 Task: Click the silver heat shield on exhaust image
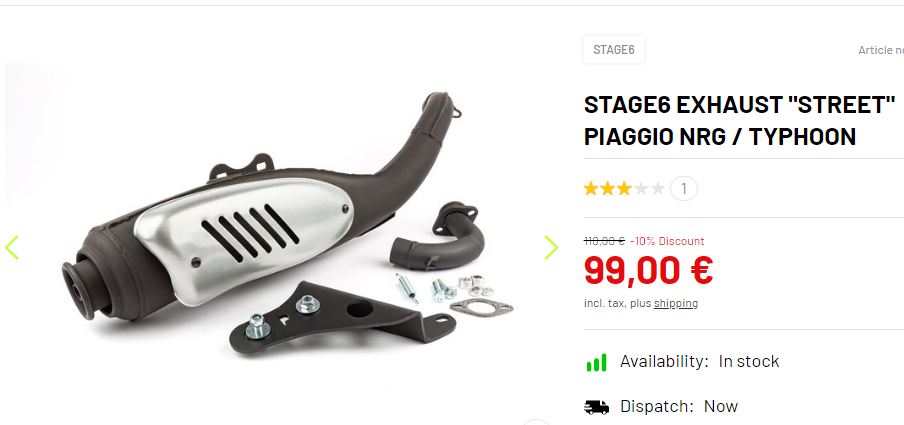click(x=244, y=239)
